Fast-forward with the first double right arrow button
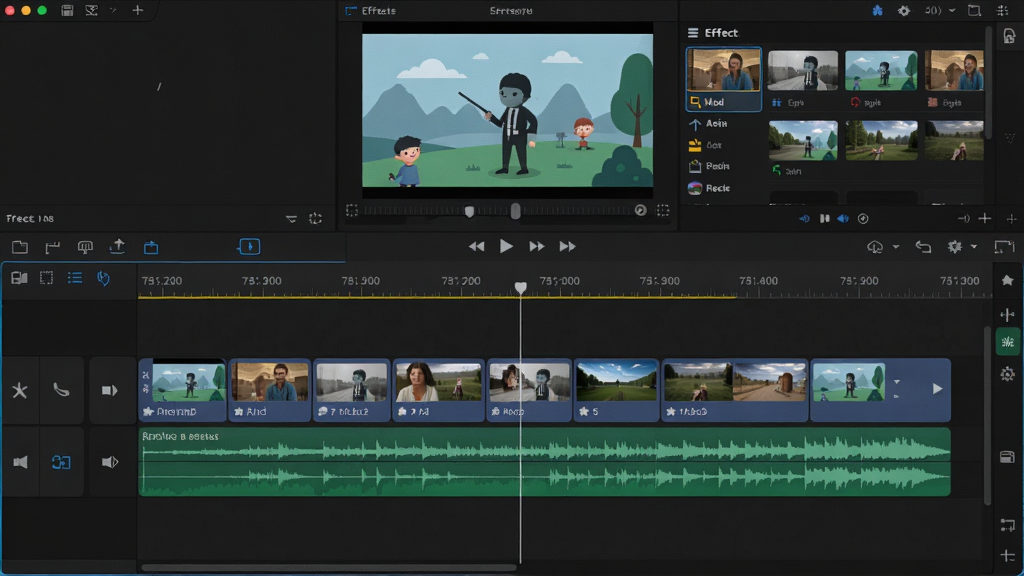This screenshot has height=576, width=1024. [537, 246]
